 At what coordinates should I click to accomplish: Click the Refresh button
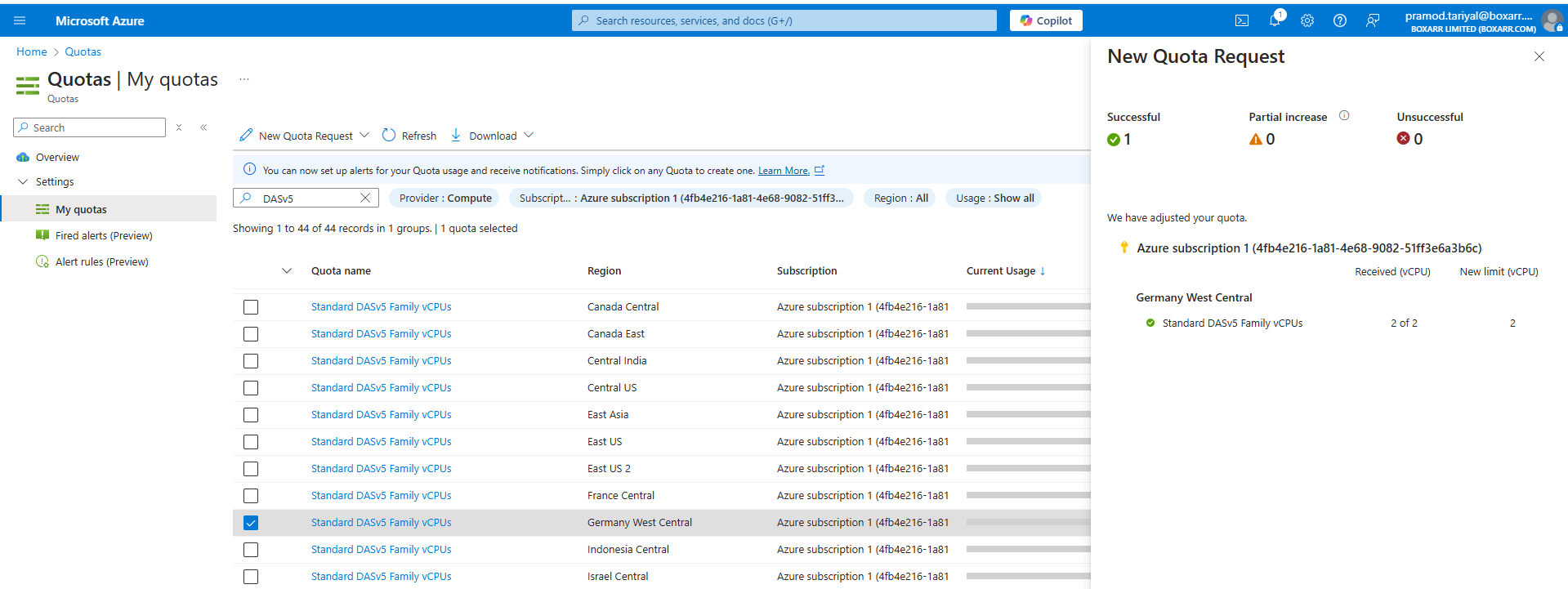pyautogui.click(x=409, y=136)
